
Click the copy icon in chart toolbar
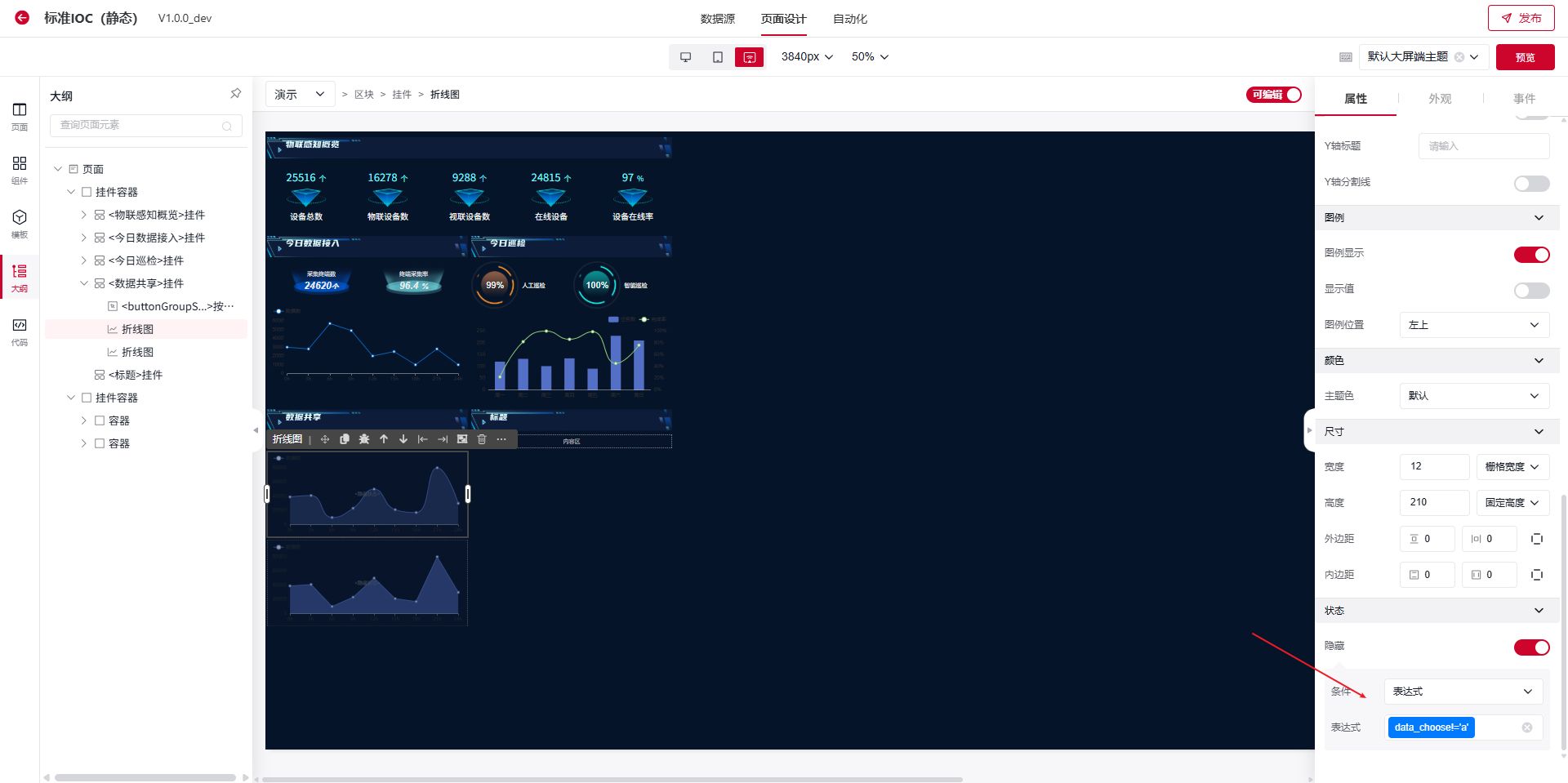click(345, 439)
